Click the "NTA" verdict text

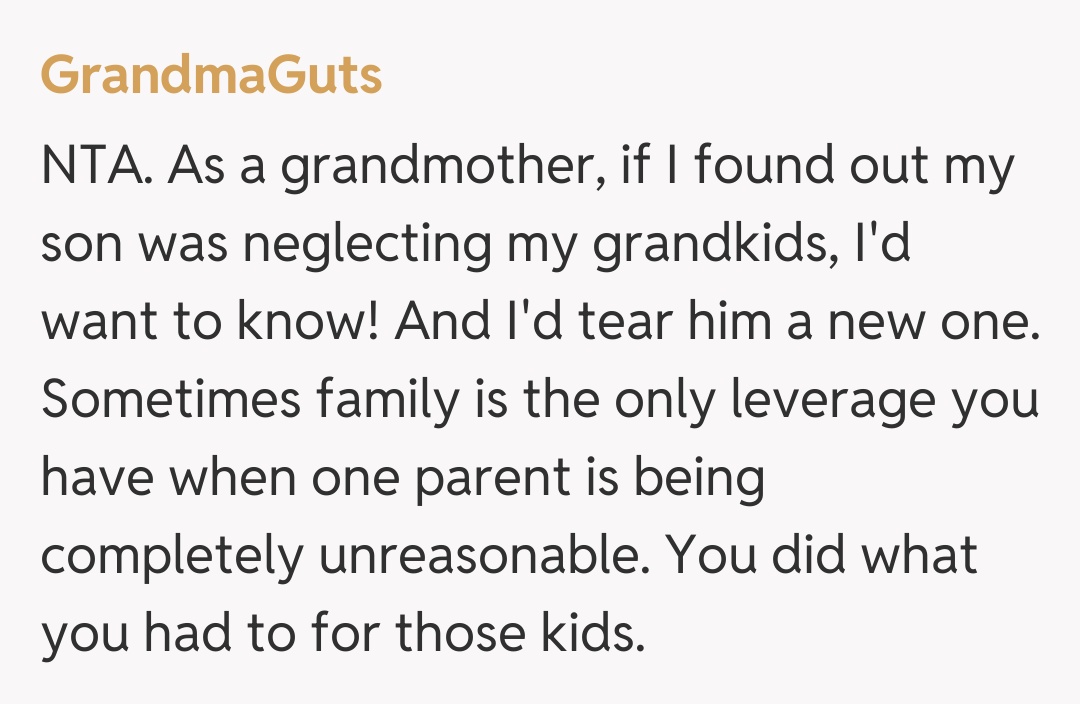pos(94,168)
